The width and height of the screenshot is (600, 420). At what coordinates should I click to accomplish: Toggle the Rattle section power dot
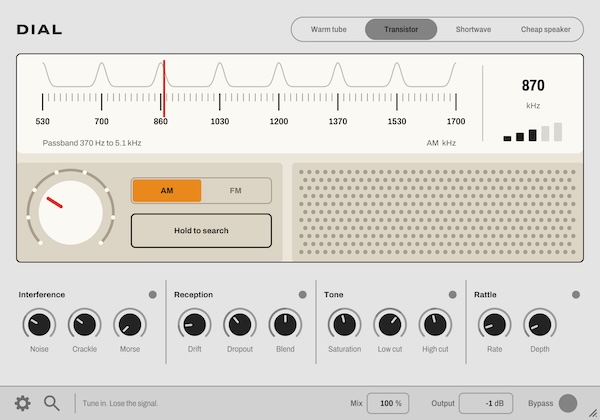tap(576, 295)
